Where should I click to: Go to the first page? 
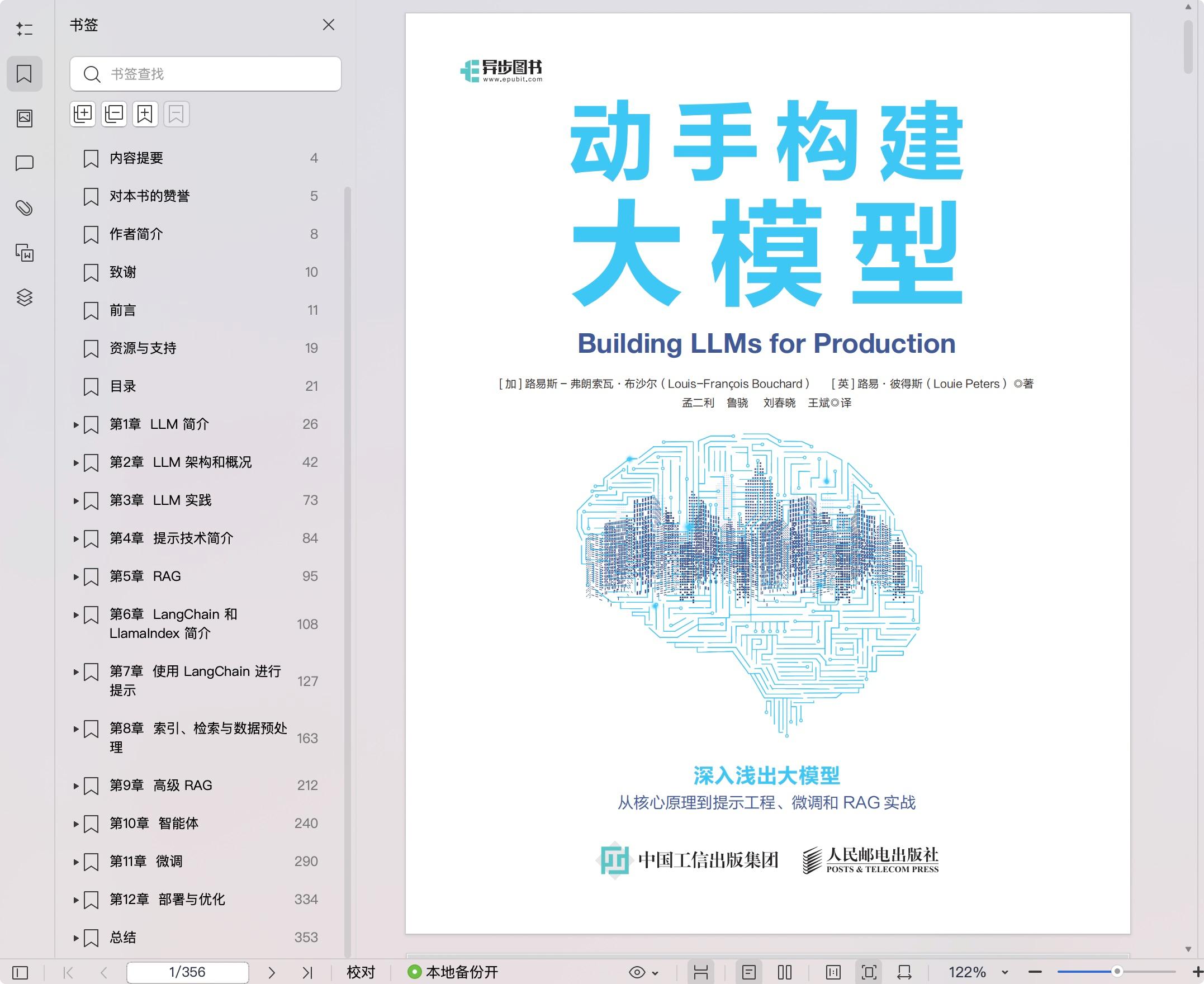[69, 973]
